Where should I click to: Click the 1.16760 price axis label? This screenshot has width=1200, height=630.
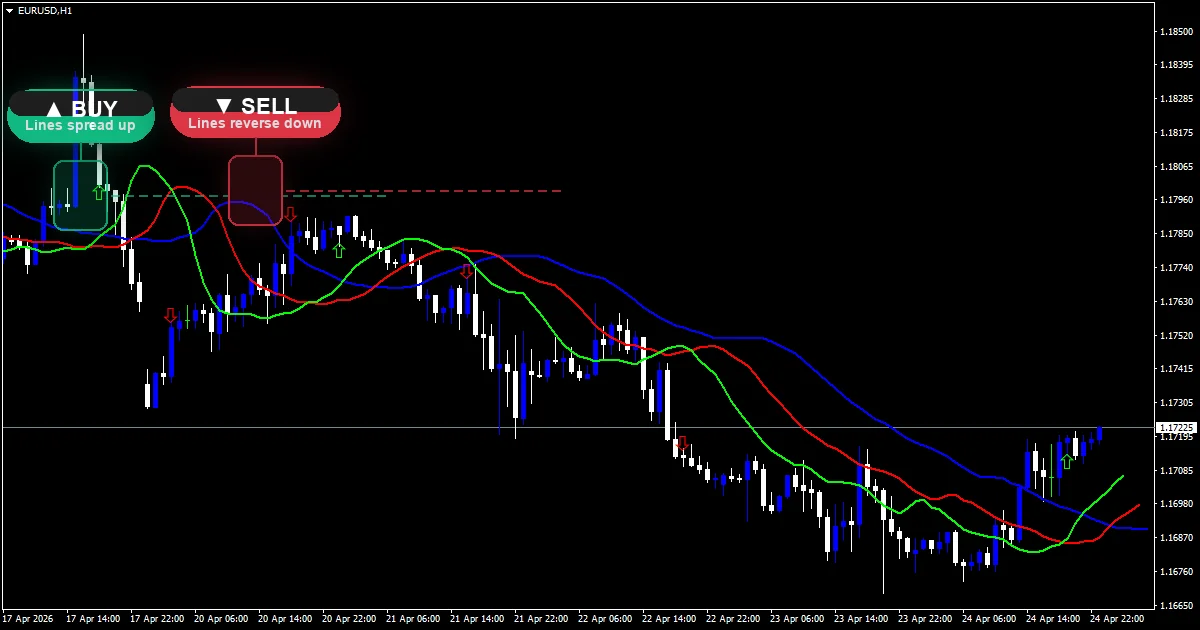point(1176,572)
